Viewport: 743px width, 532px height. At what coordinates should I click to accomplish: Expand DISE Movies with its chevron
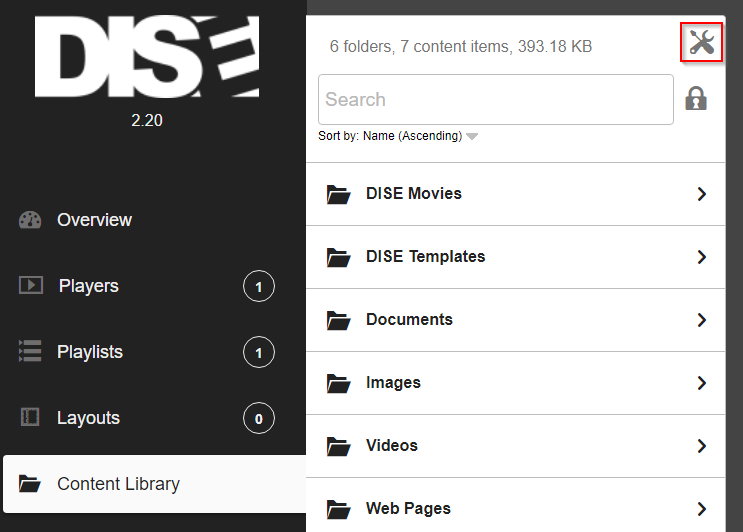[702, 194]
